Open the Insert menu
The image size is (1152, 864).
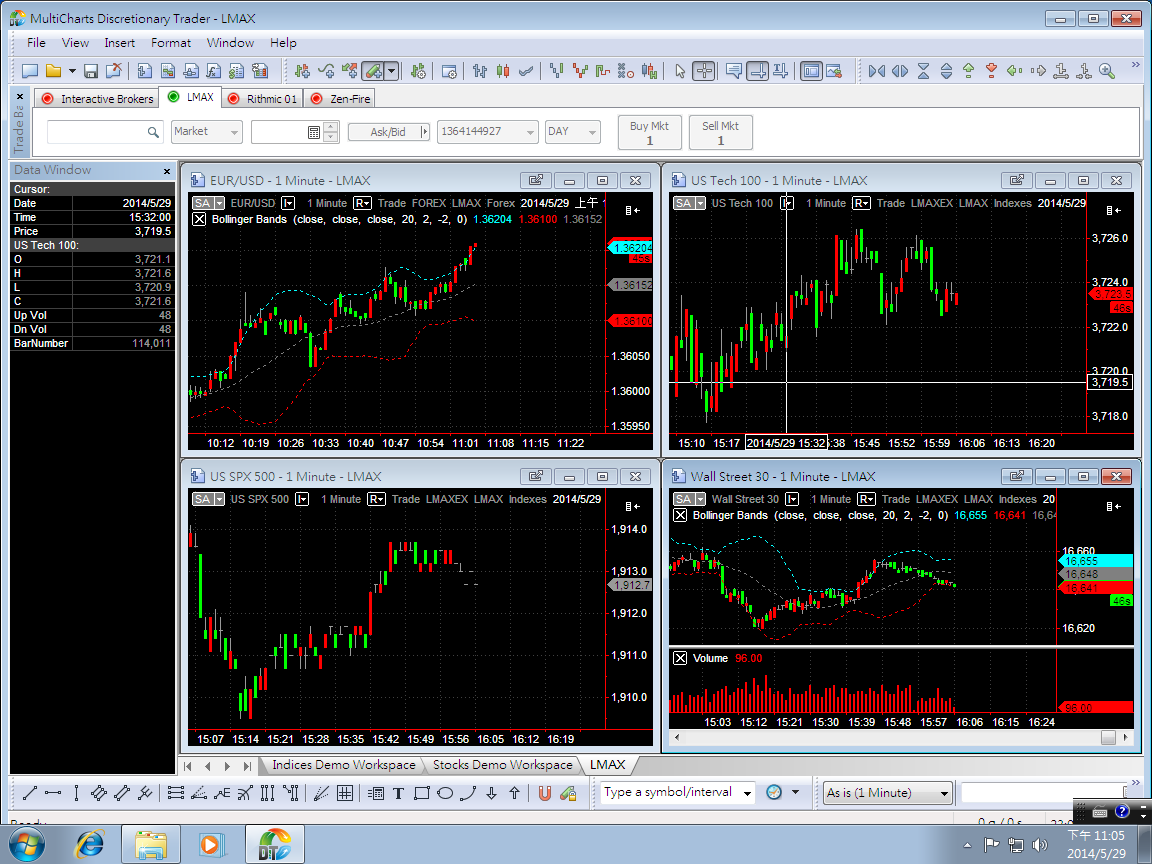[x=120, y=43]
